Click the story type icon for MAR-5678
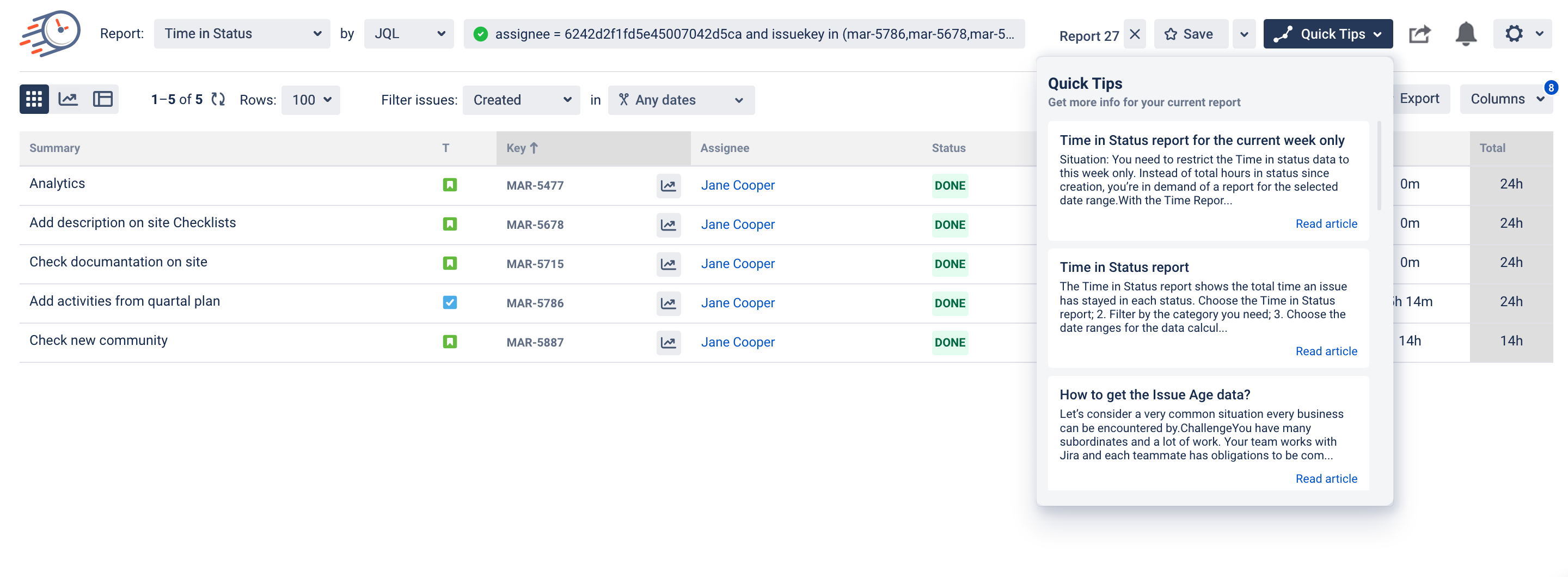The width and height of the screenshot is (1568, 577). pyautogui.click(x=450, y=224)
